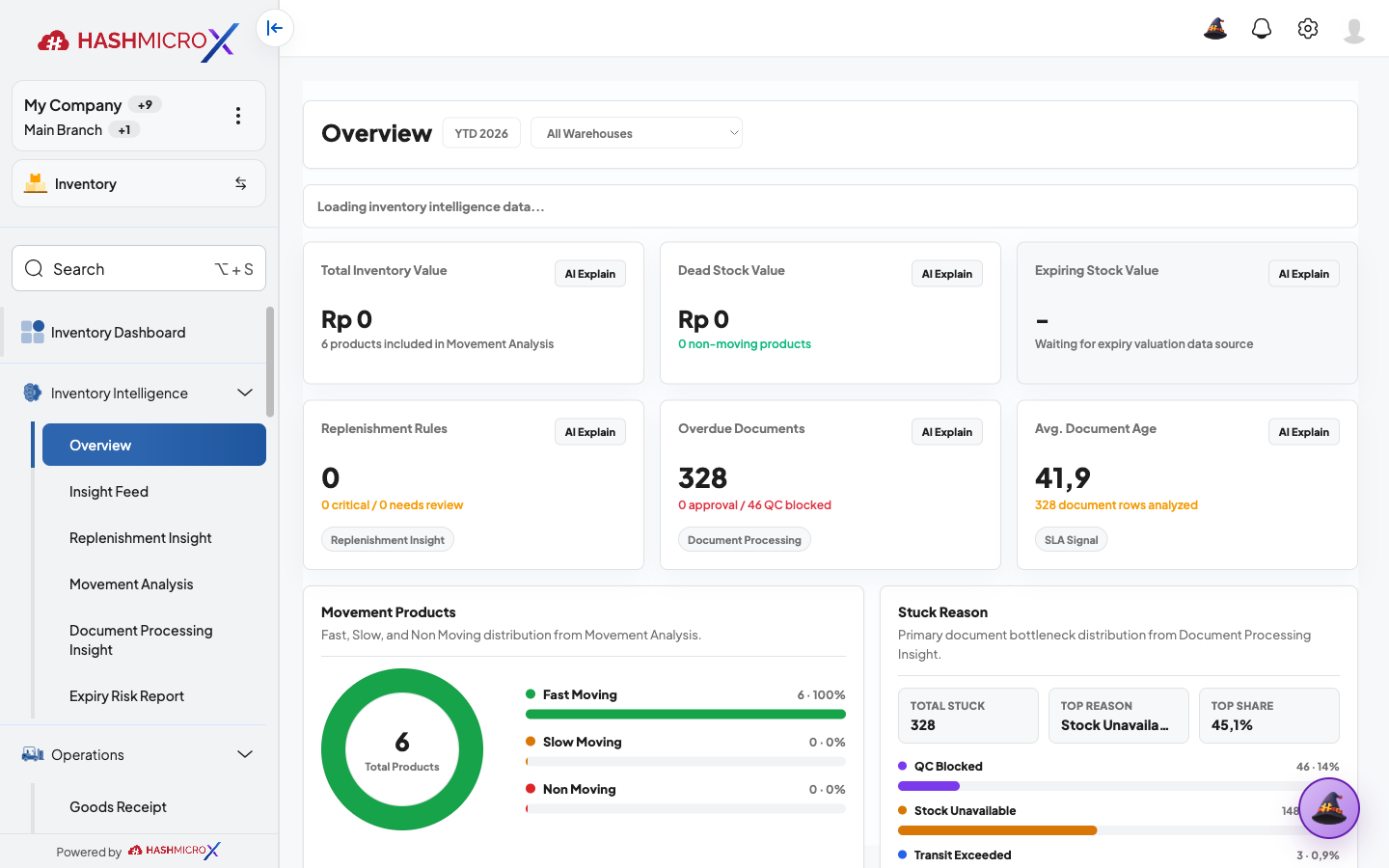Click the Powered by HashMicro footer logo

tap(175, 851)
